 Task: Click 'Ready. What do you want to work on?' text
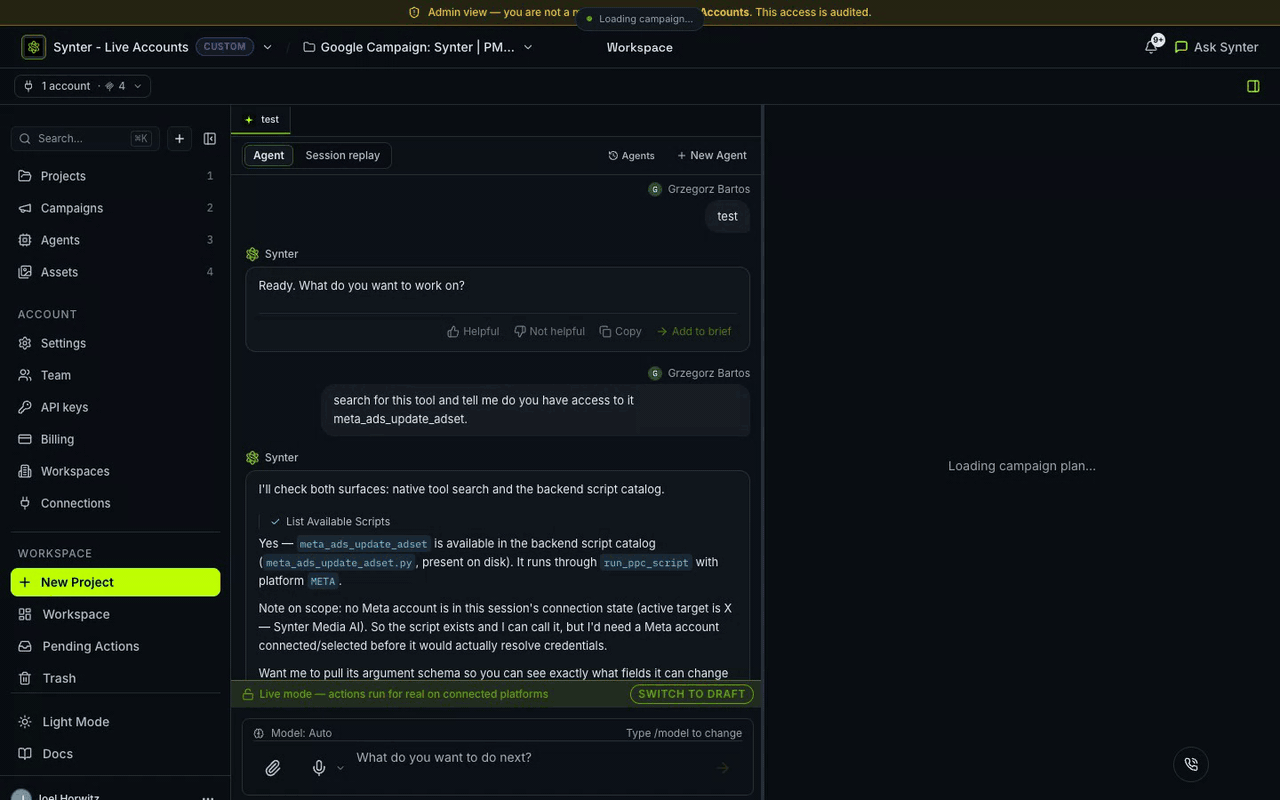(x=362, y=286)
